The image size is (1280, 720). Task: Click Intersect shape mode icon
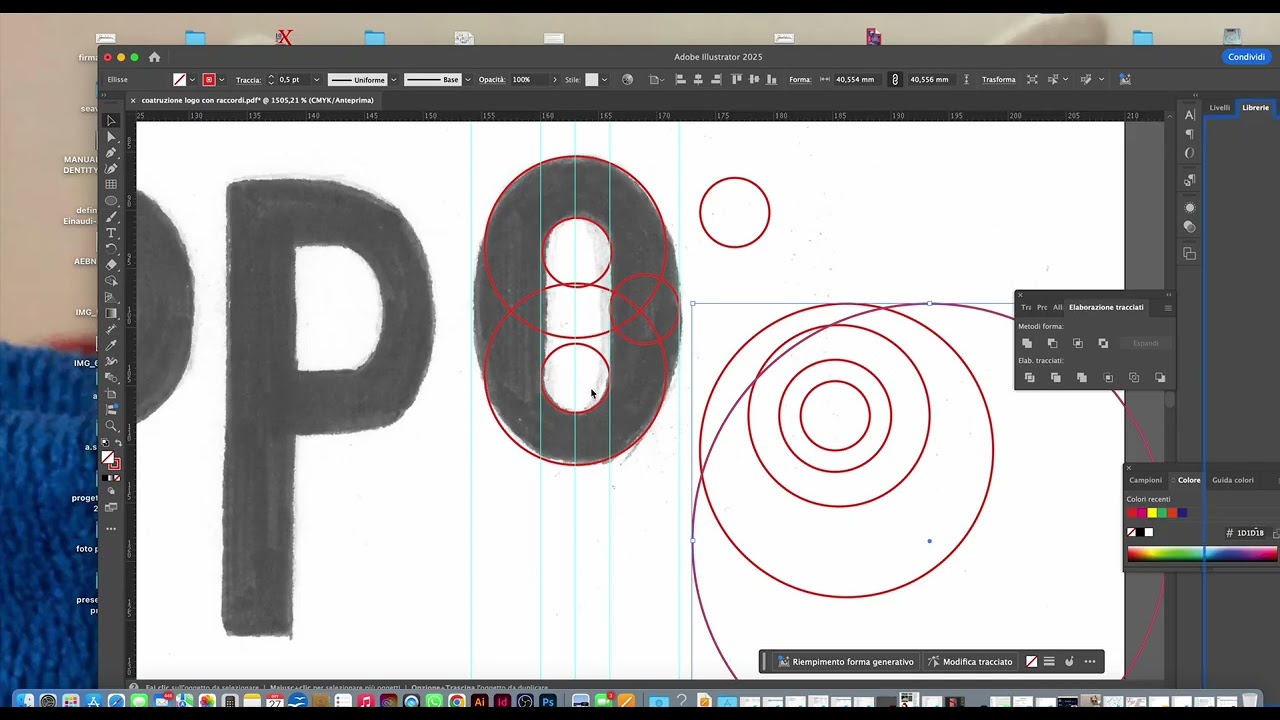click(x=1078, y=343)
